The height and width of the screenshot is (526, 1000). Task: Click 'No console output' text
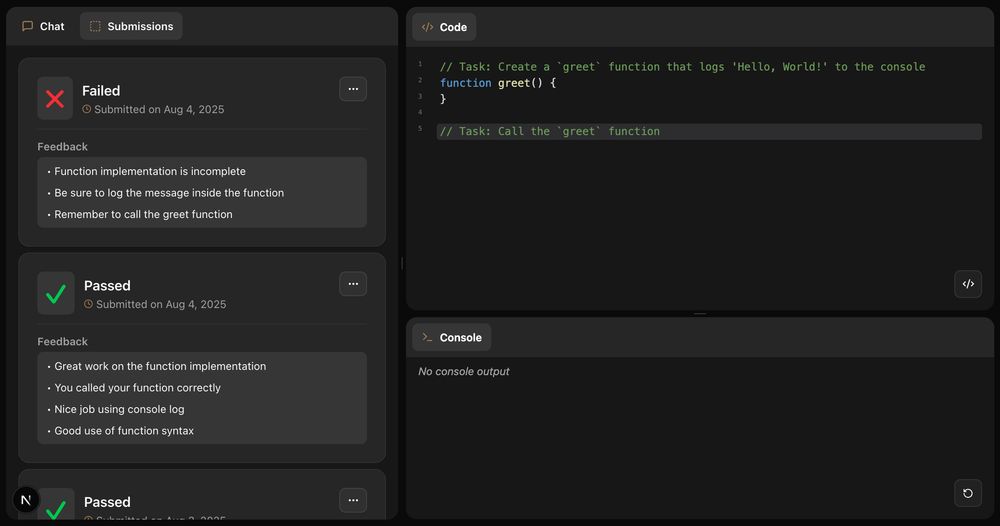pyautogui.click(x=464, y=371)
